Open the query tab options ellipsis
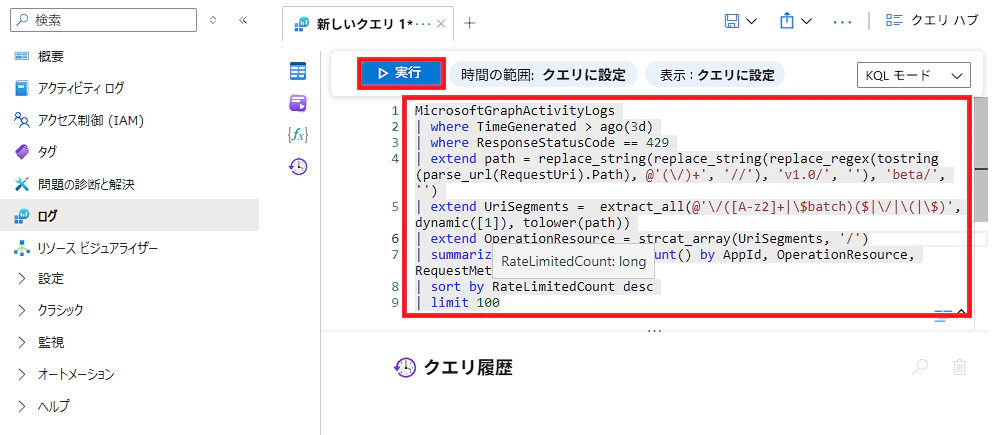The width and height of the screenshot is (1007, 435). [423, 24]
